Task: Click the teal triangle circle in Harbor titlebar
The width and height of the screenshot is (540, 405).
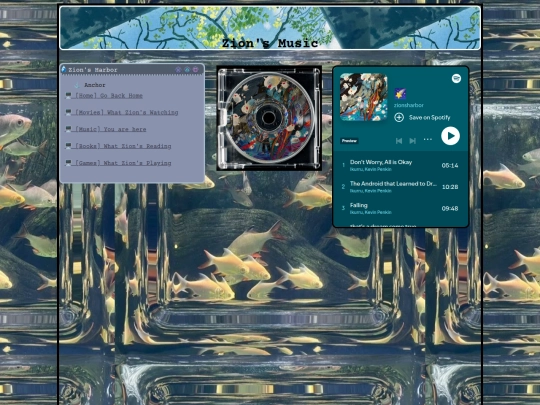Action: 187,70
